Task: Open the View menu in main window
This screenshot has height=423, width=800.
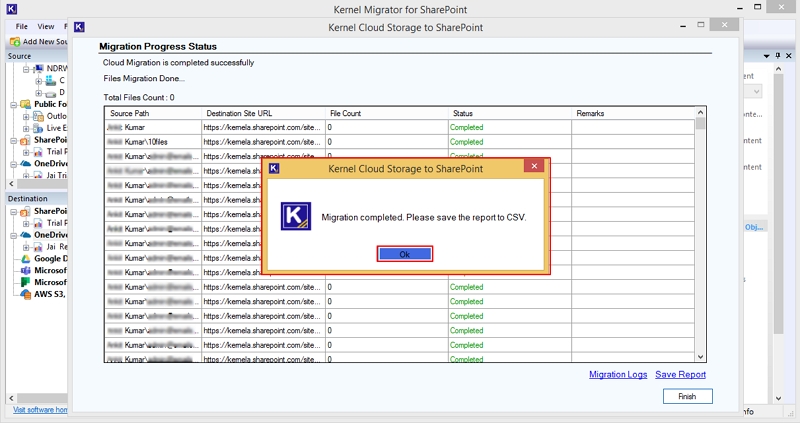Action: tap(45, 27)
